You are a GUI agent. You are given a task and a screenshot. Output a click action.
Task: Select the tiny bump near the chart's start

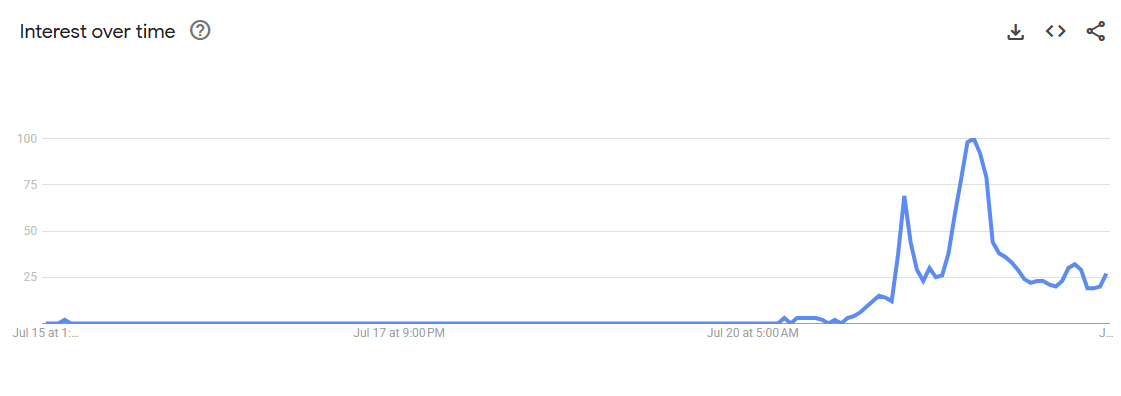point(64,320)
